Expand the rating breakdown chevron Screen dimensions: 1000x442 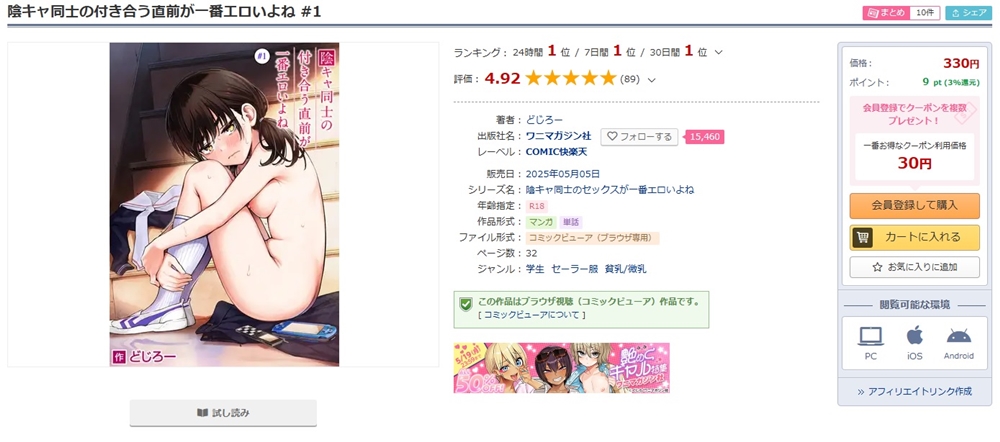point(651,80)
